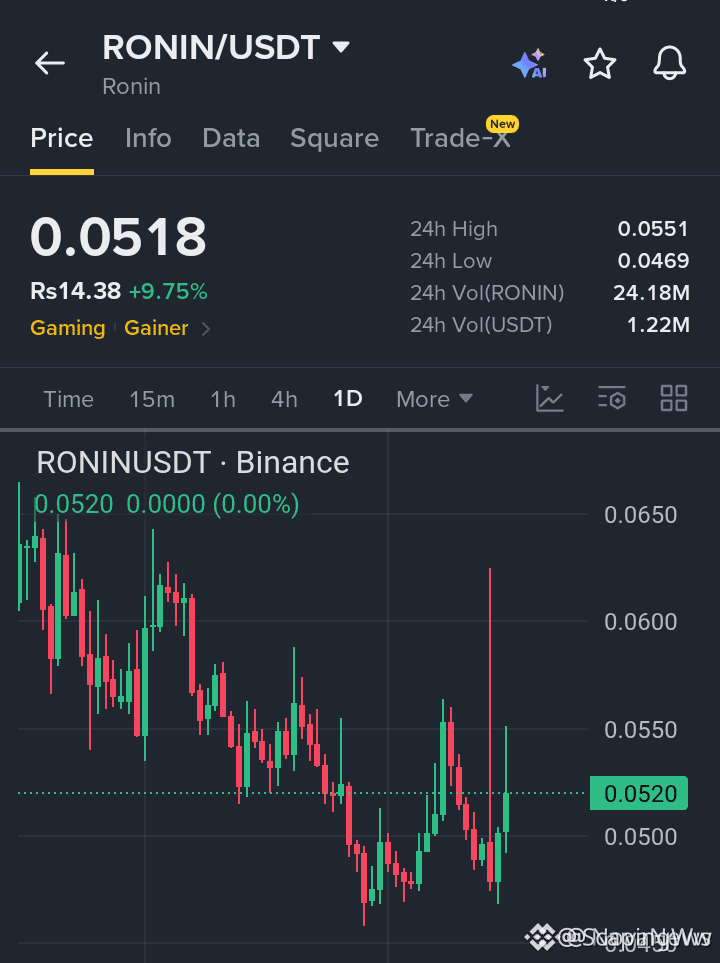Tap the 24h Vol(USDT) 1.22M value
This screenshot has width=720, height=963.
pyautogui.click(x=658, y=325)
